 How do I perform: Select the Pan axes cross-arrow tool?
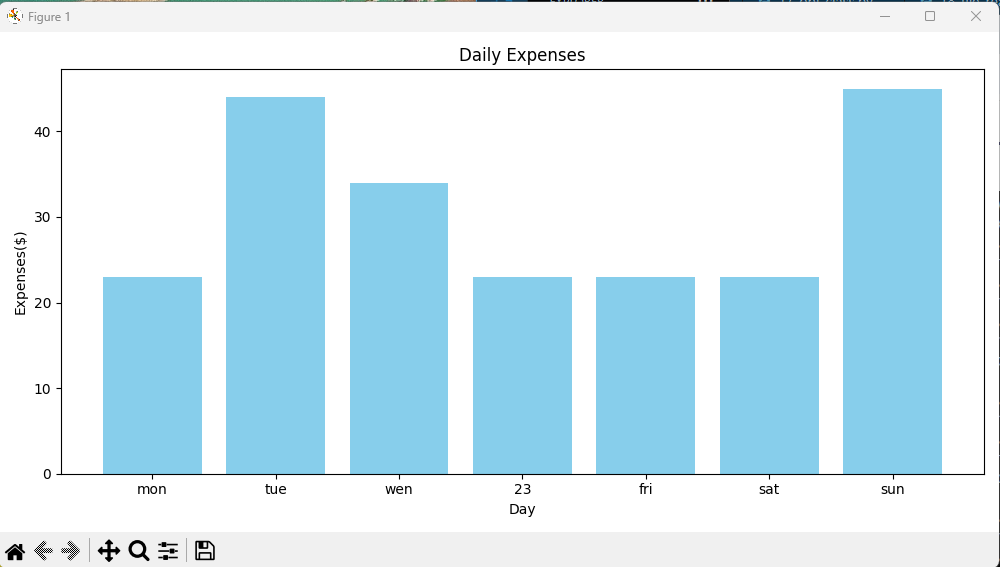[109, 551]
